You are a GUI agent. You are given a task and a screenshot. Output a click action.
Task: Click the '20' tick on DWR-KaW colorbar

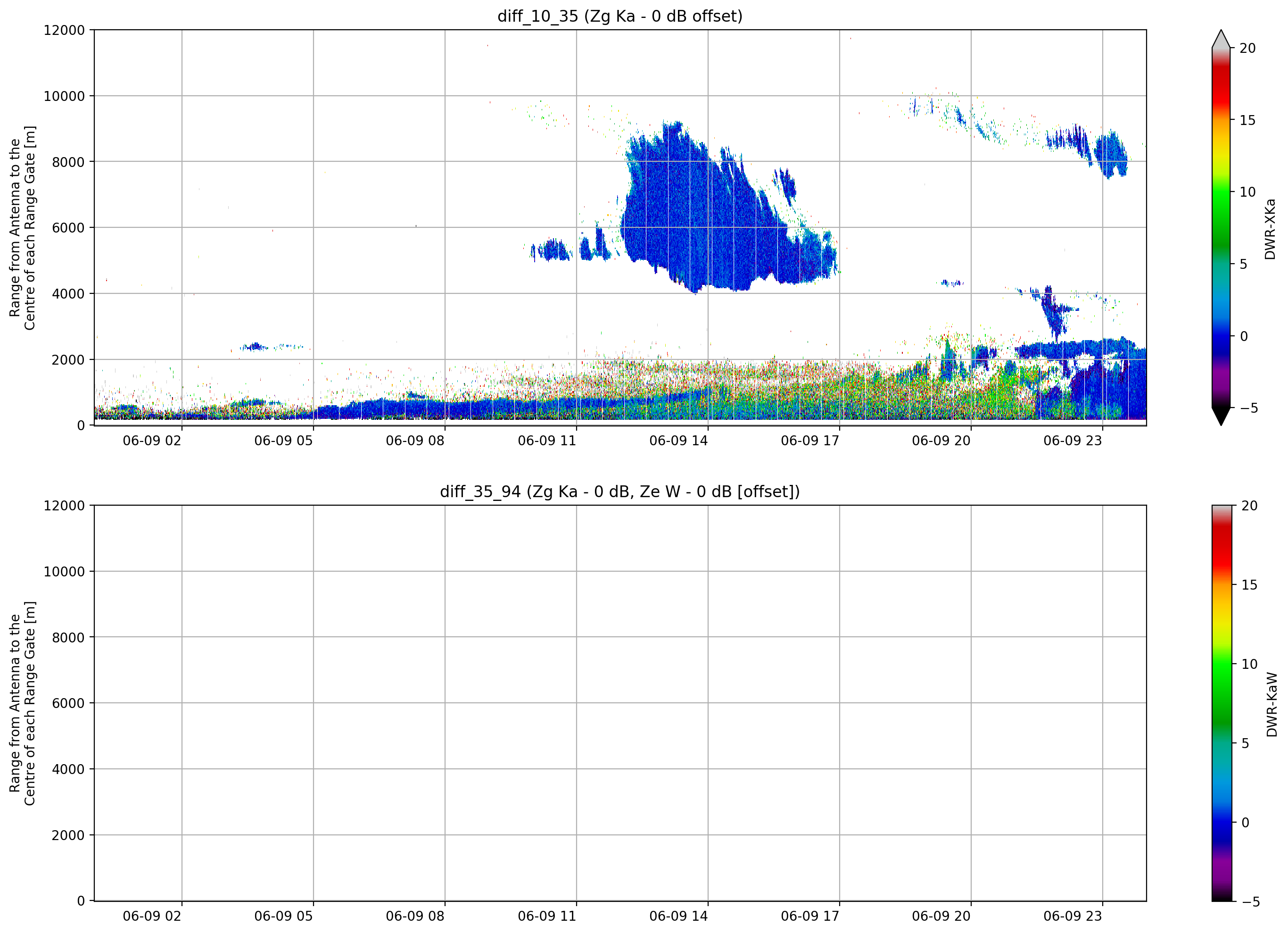click(x=1249, y=506)
